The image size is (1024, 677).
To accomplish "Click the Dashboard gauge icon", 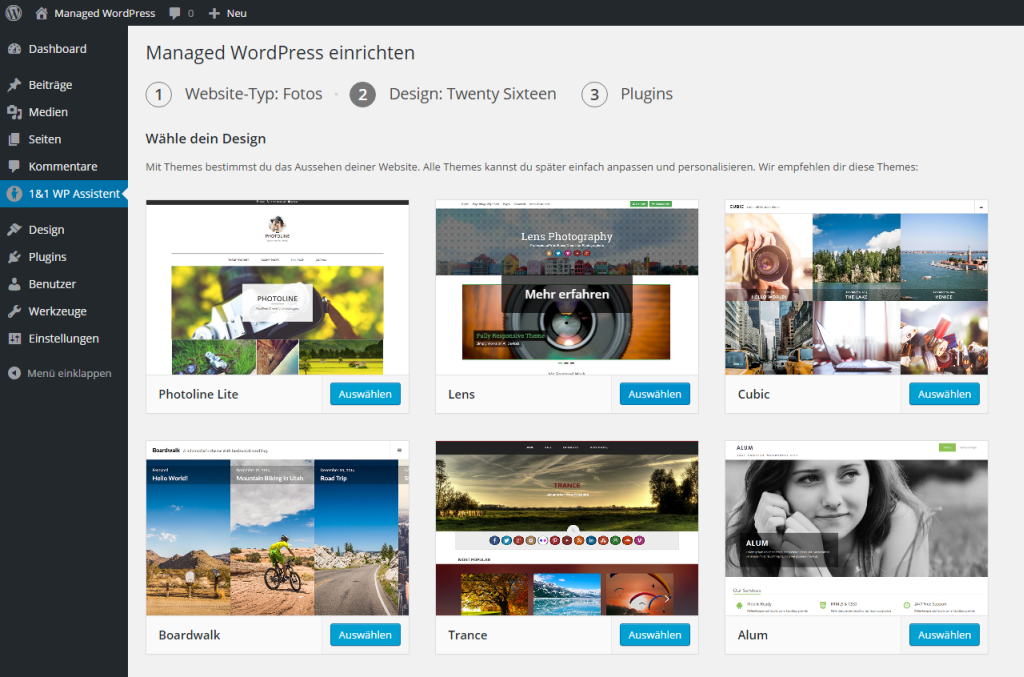I will click(x=14, y=49).
